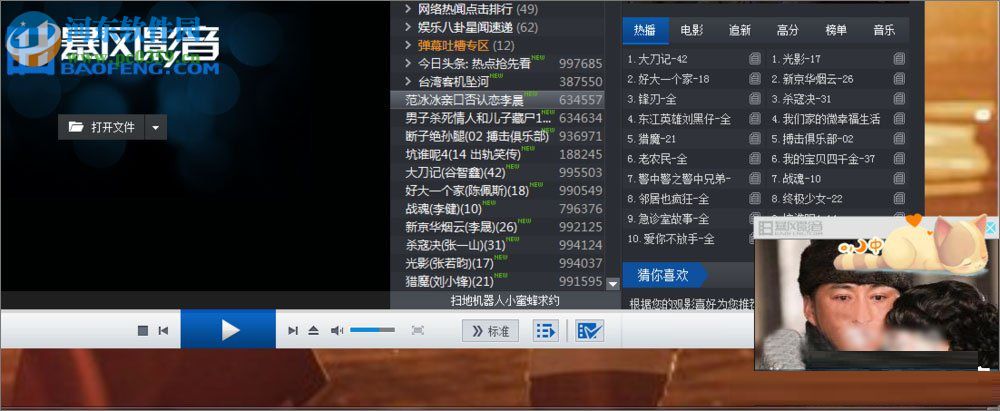The height and width of the screenshot is (411, 1000).
Task: Click the 标准 mode button
Action: pyautogui.click(x=490, y=331)
